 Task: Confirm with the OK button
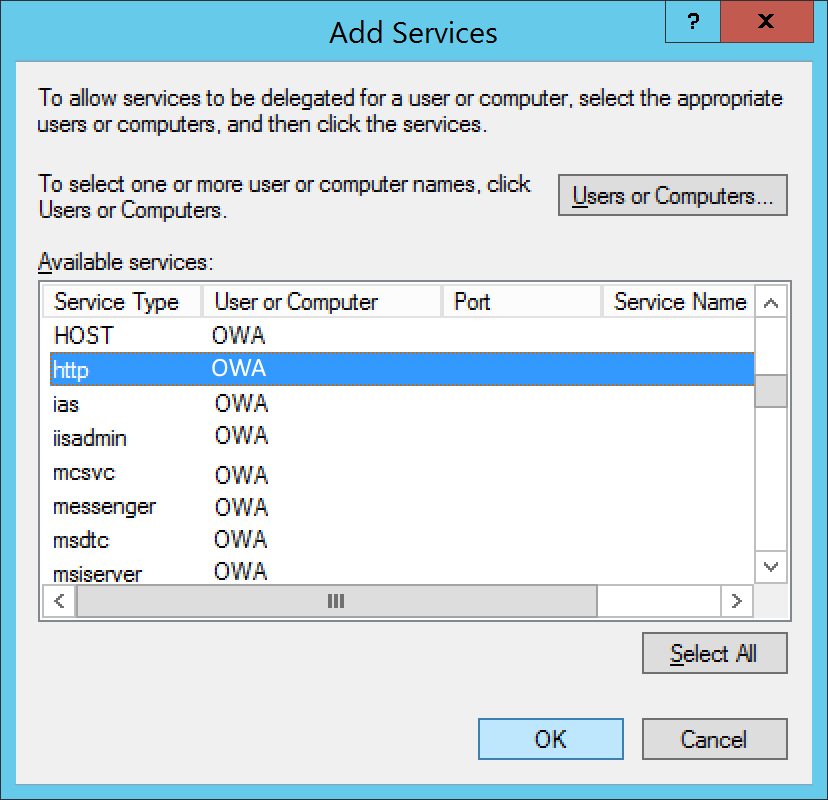point(550,739)
